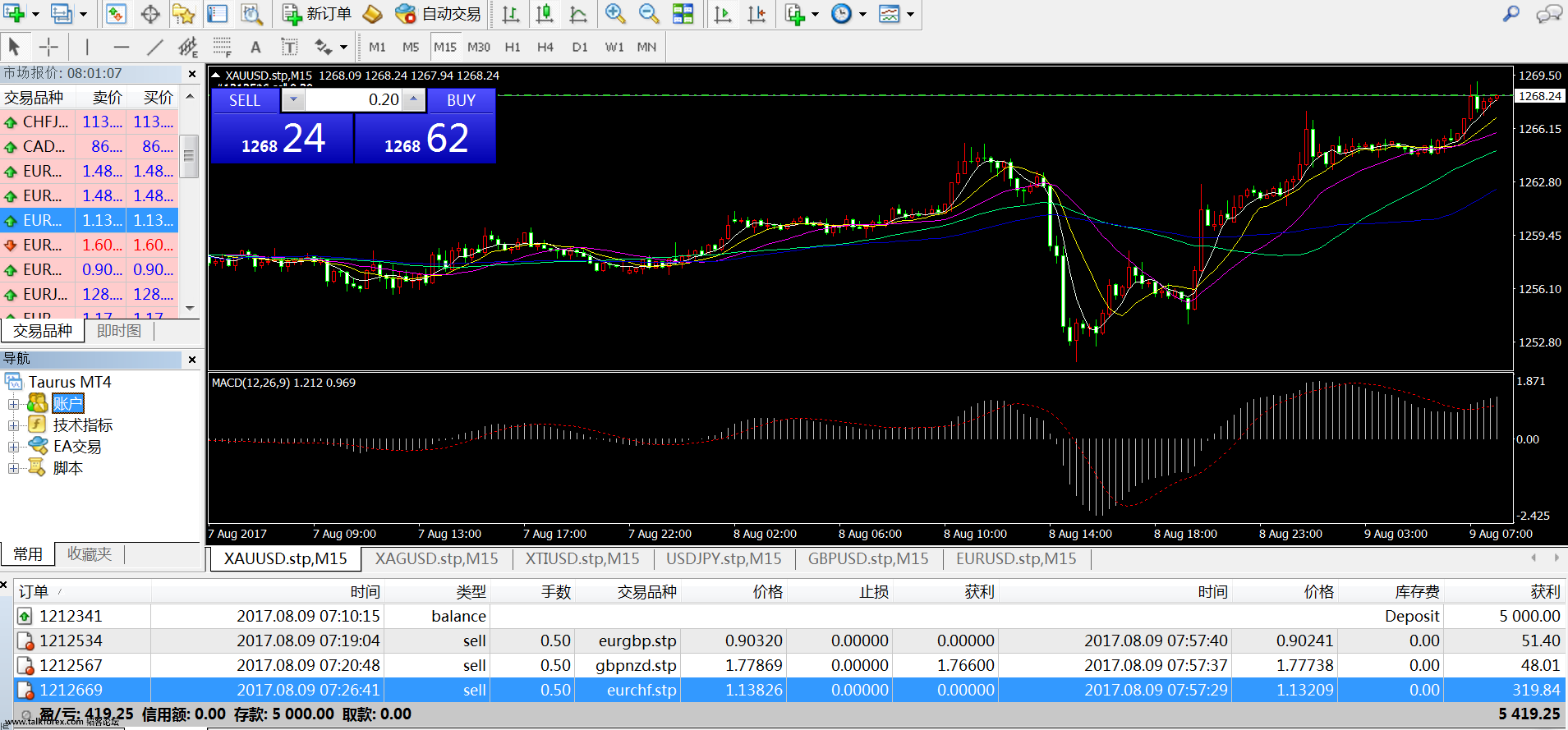The image size is (1568, 730).
Task: Select trendline drawing tool
Action: [154, 47]
